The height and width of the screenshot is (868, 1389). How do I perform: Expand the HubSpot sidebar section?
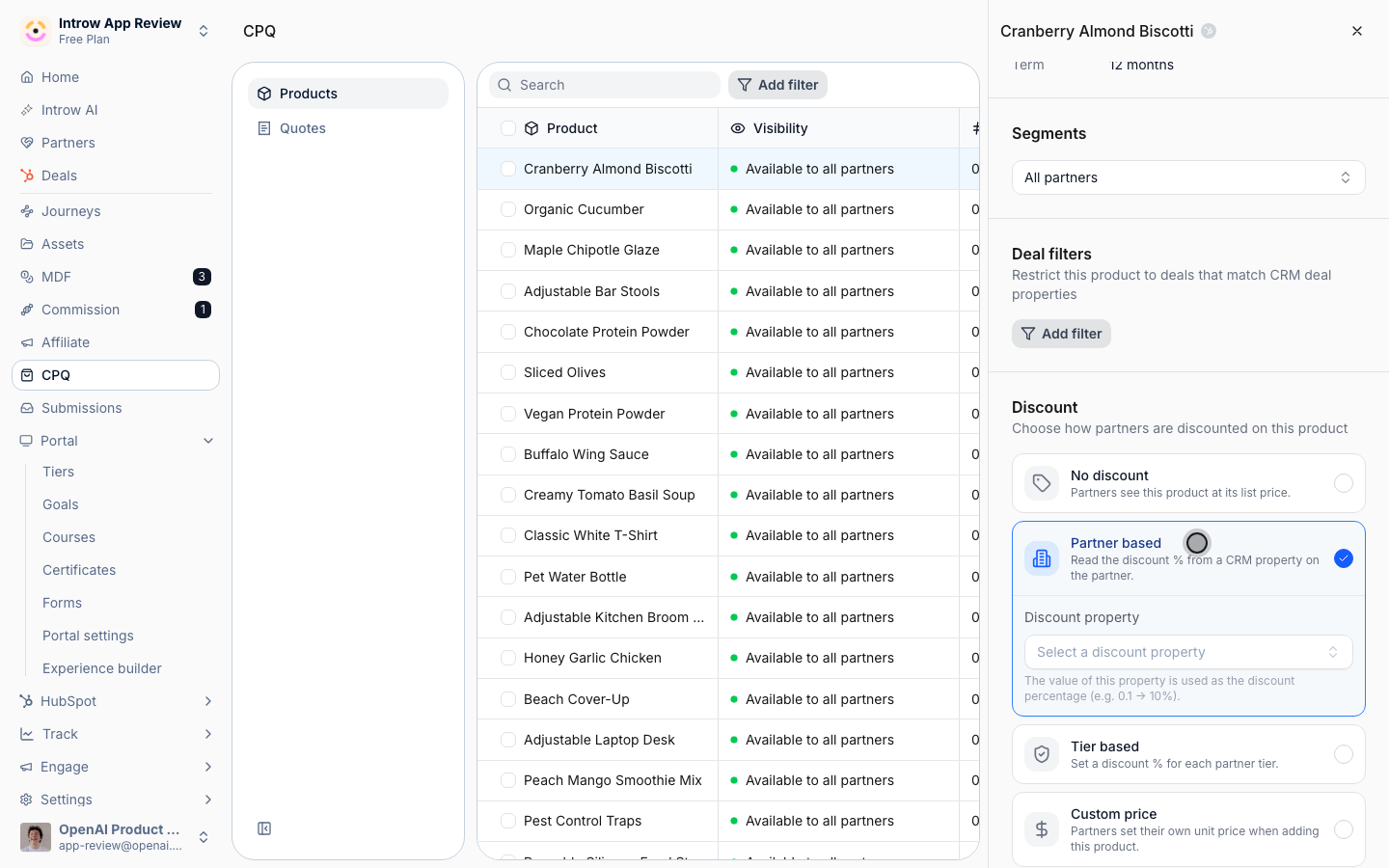[x=116, y=701]
